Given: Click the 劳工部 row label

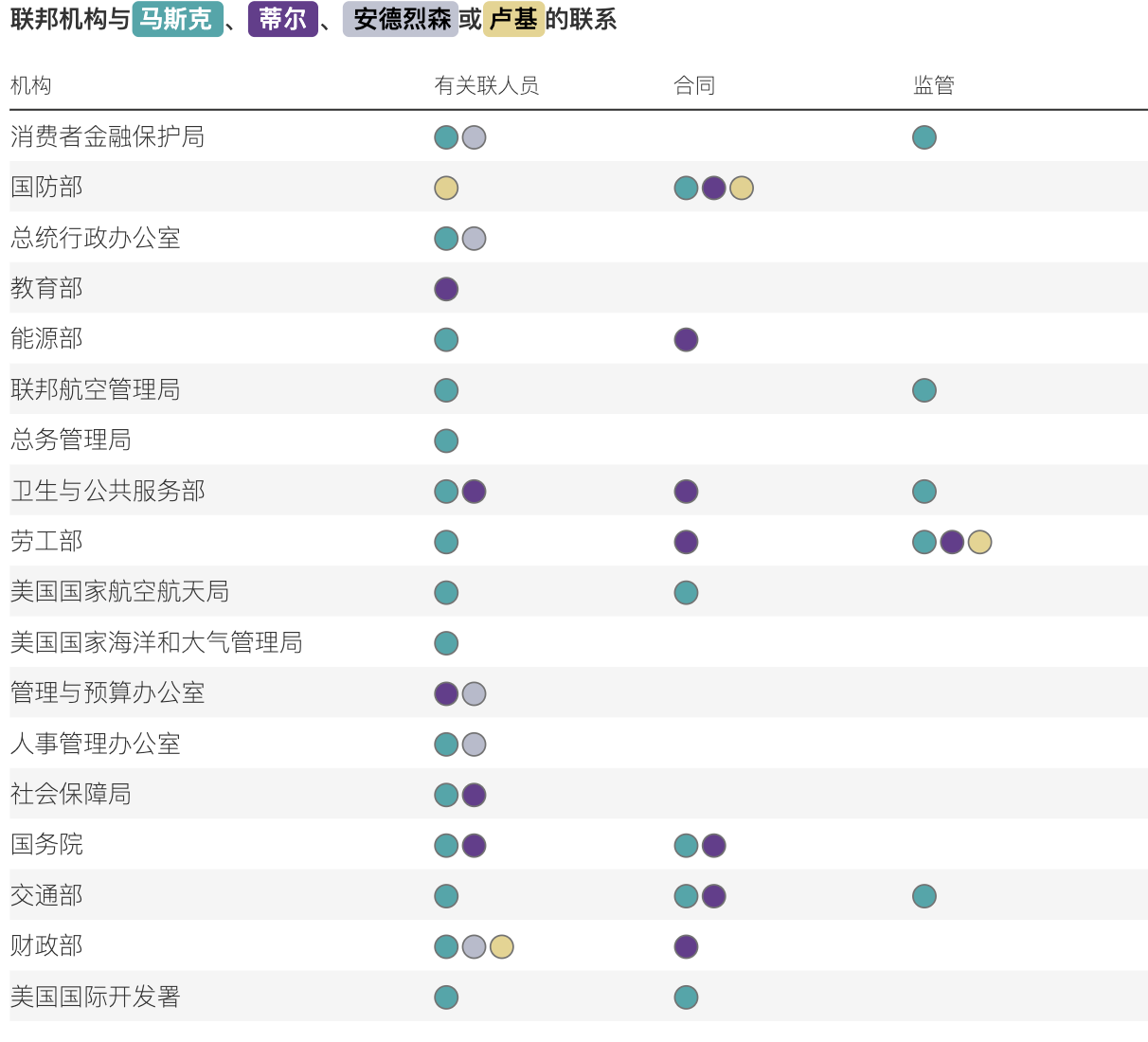Looking at the screenshot, I should 46,541.
